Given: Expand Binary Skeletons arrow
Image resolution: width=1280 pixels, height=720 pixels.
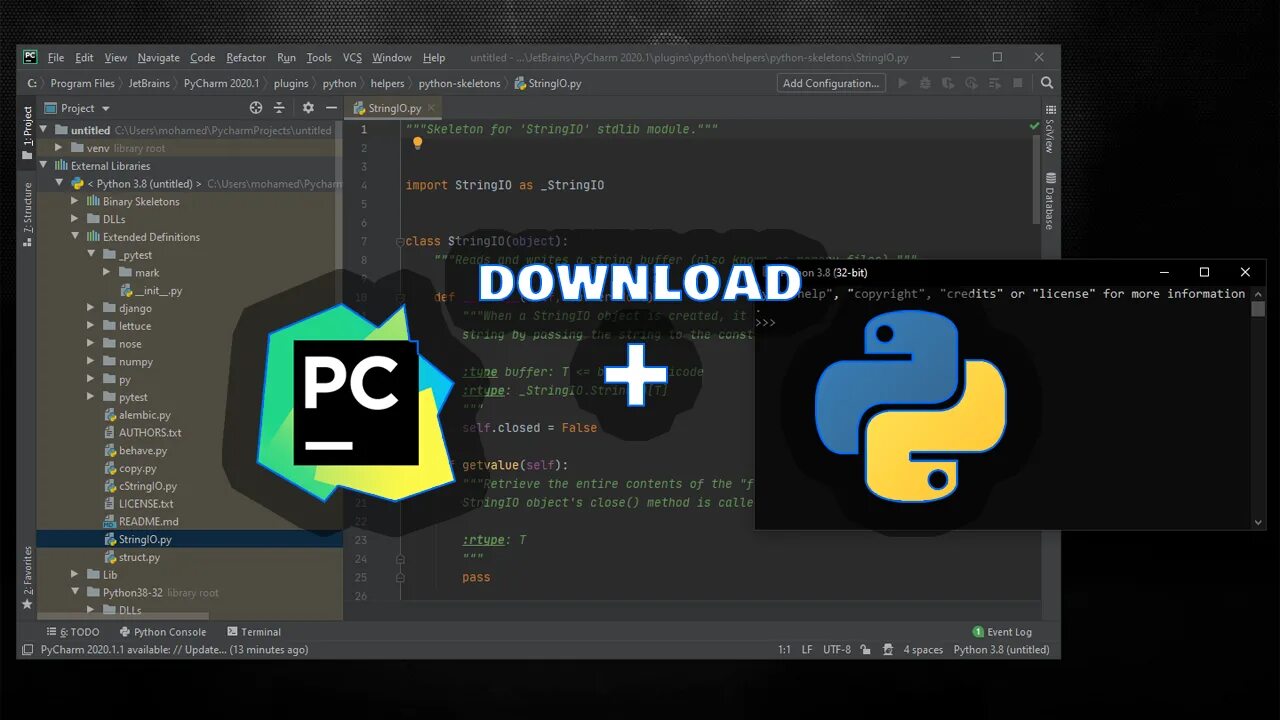Looking at the screenshot, I should pyautogui.click(x=75, y=201).
